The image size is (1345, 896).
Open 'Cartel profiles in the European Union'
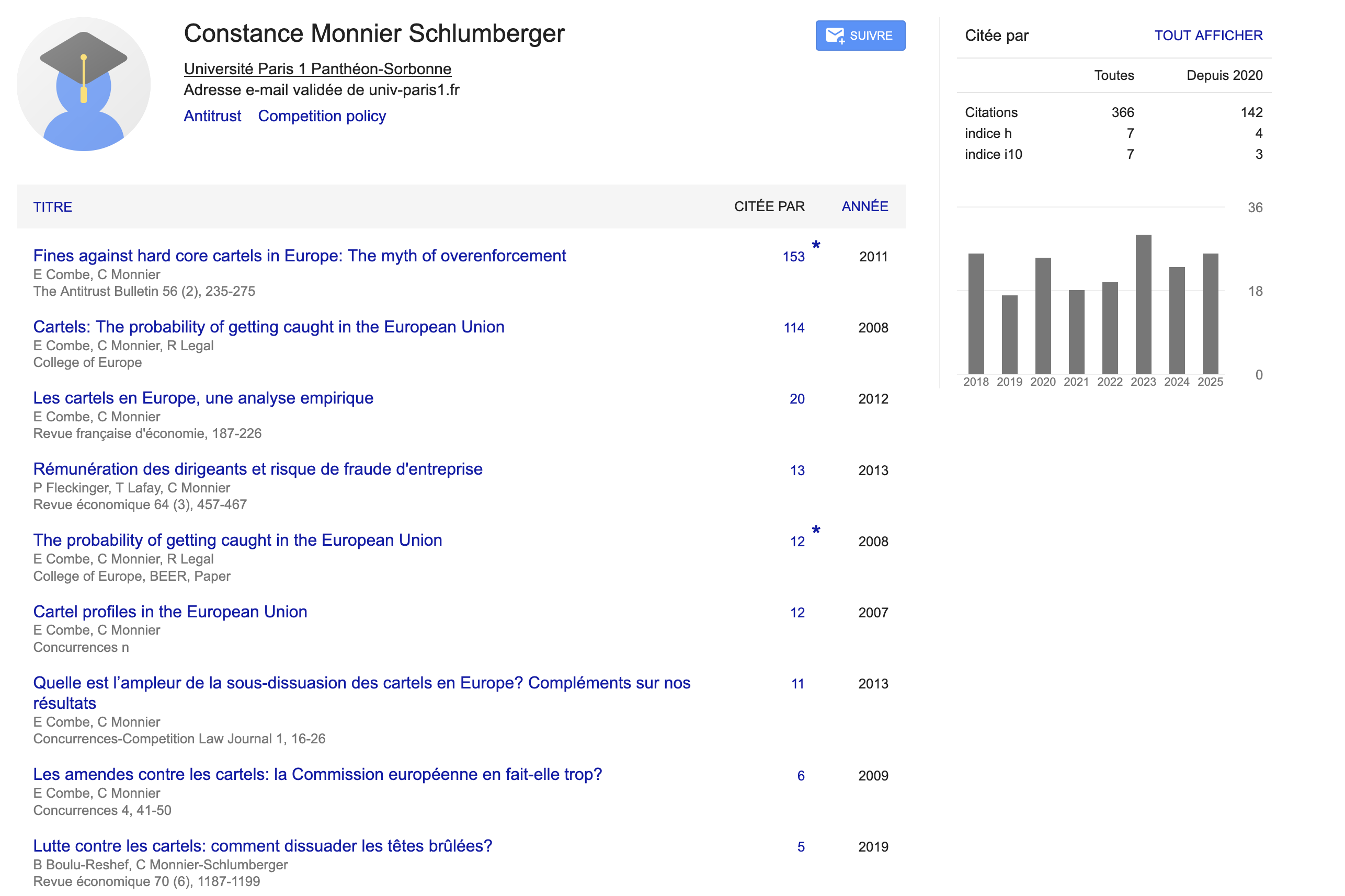(x=170, y=612)
